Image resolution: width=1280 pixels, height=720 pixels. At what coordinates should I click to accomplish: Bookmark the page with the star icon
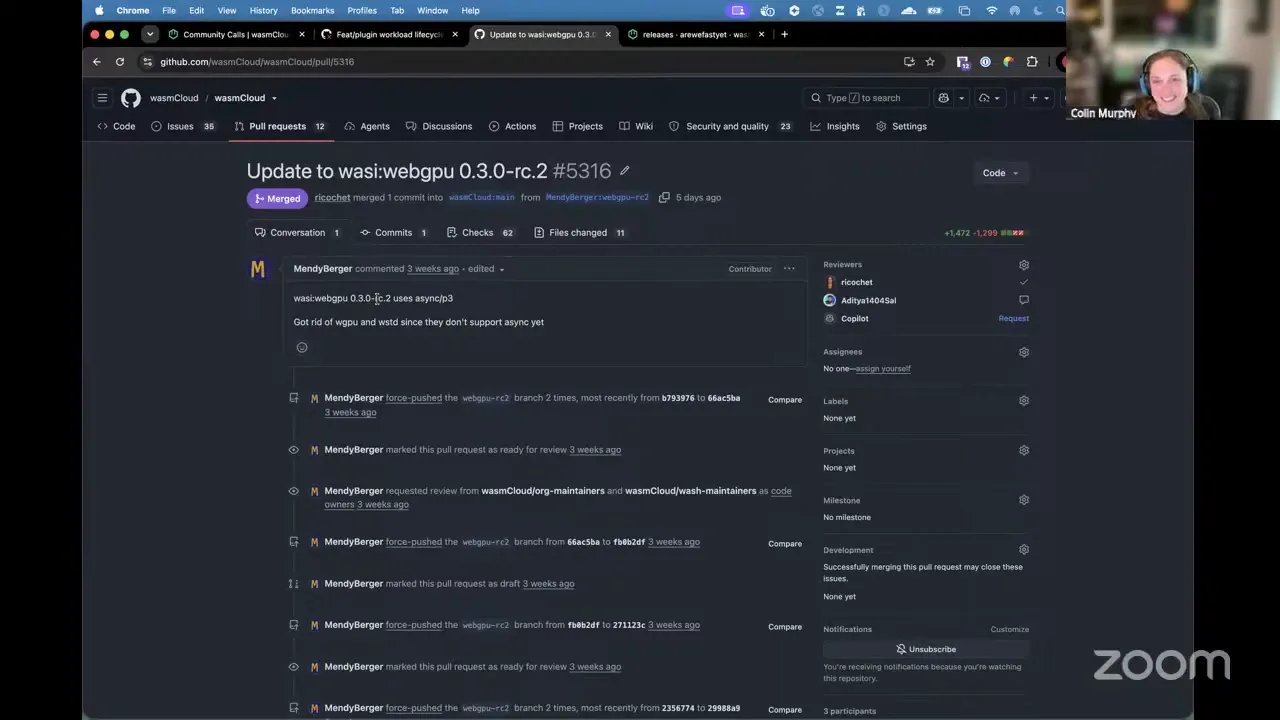pos(930,62)
